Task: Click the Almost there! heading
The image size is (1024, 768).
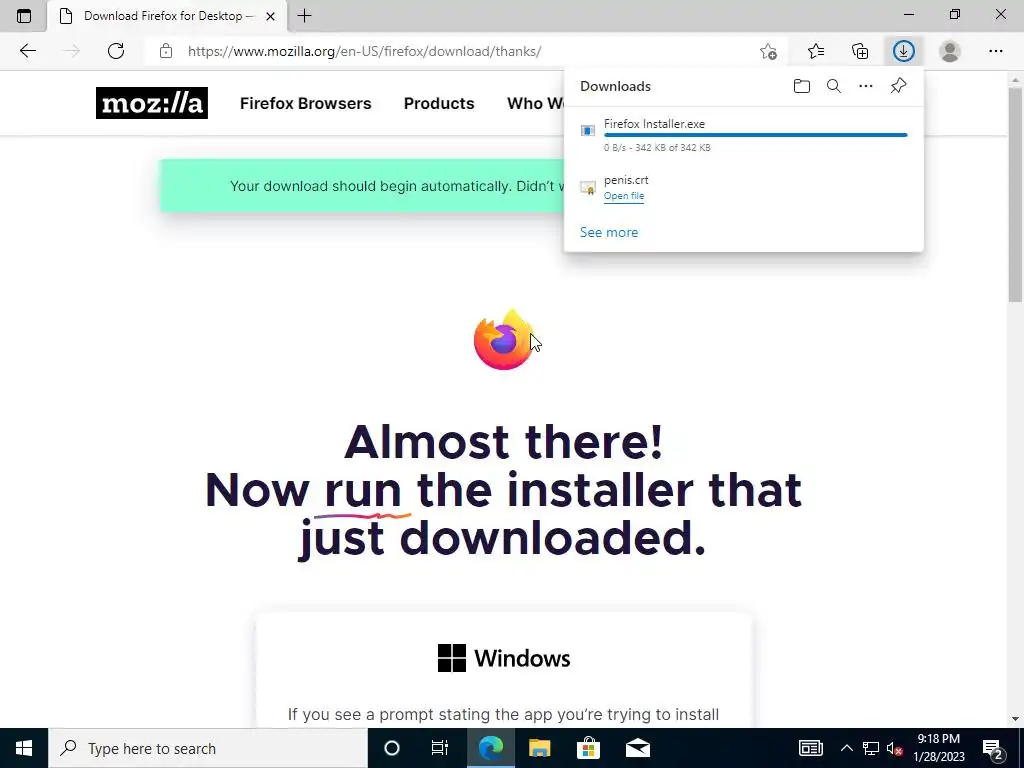Action: (504, 442)
